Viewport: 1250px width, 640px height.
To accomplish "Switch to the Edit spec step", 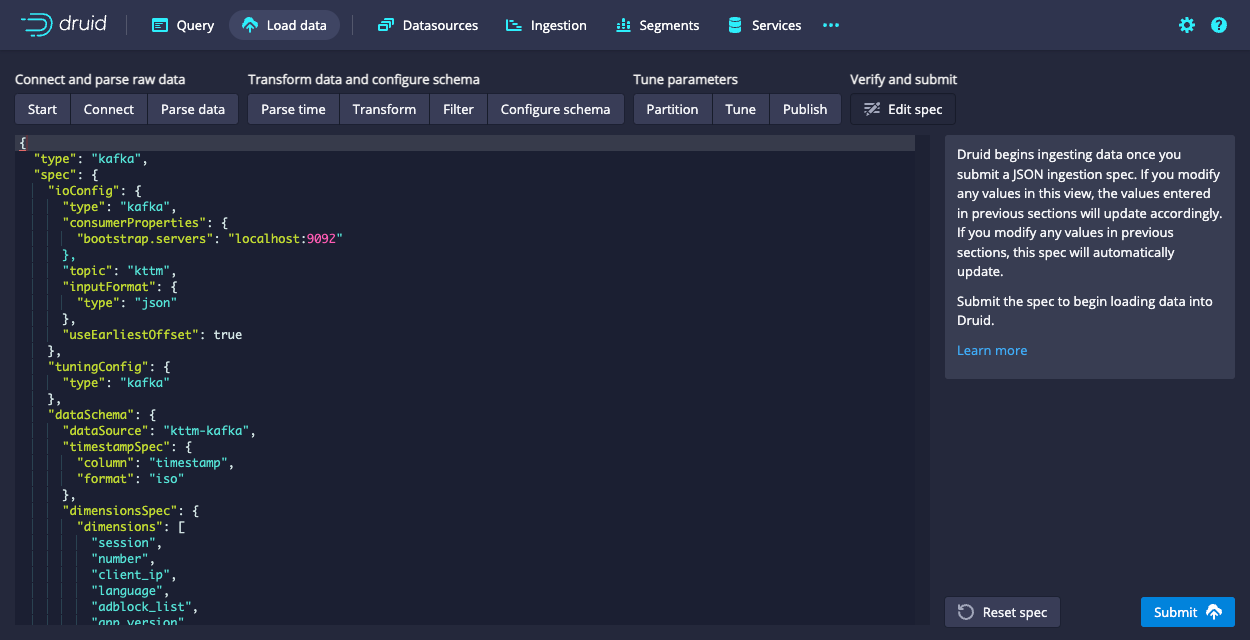I will point(903,109).
